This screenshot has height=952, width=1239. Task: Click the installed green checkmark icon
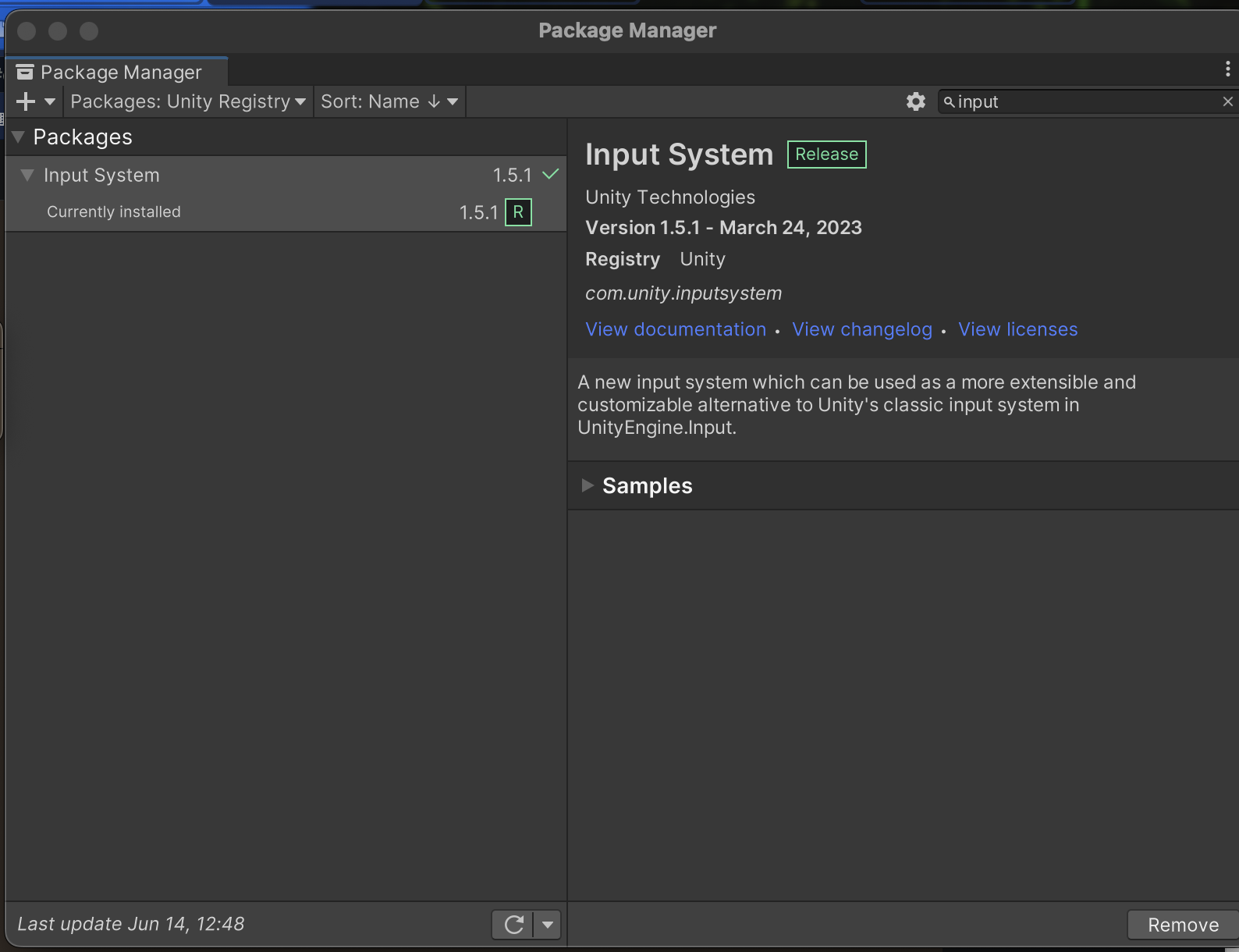[x=551, y=174]
